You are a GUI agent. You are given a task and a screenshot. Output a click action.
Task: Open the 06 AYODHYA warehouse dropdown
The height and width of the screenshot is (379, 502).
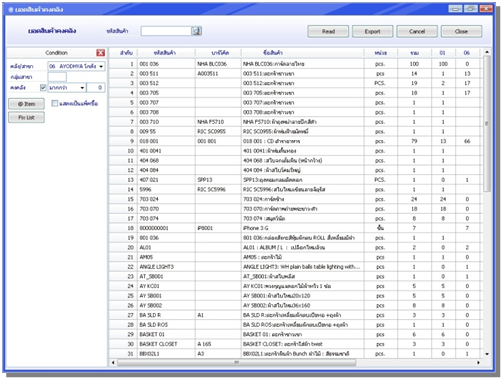(76, 66)
